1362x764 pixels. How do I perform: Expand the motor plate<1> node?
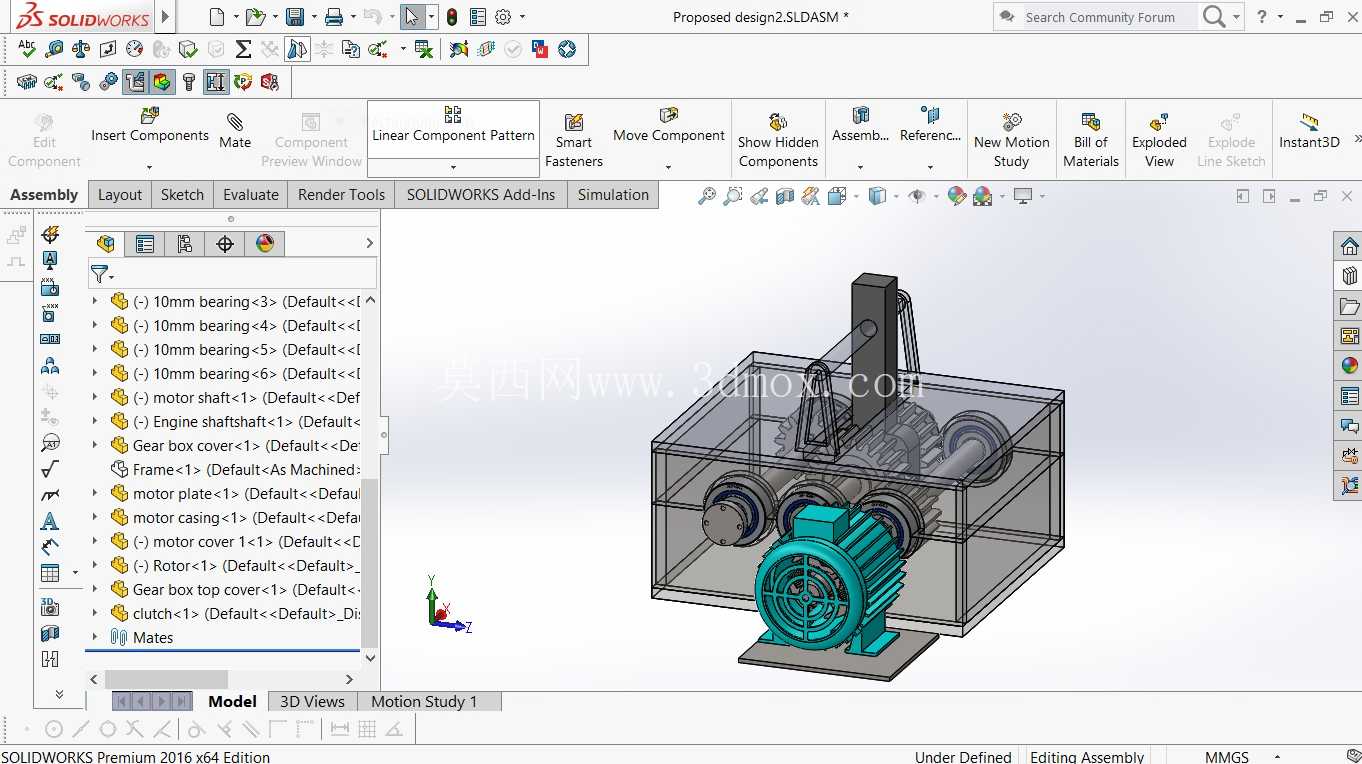[x=96, y=493]
